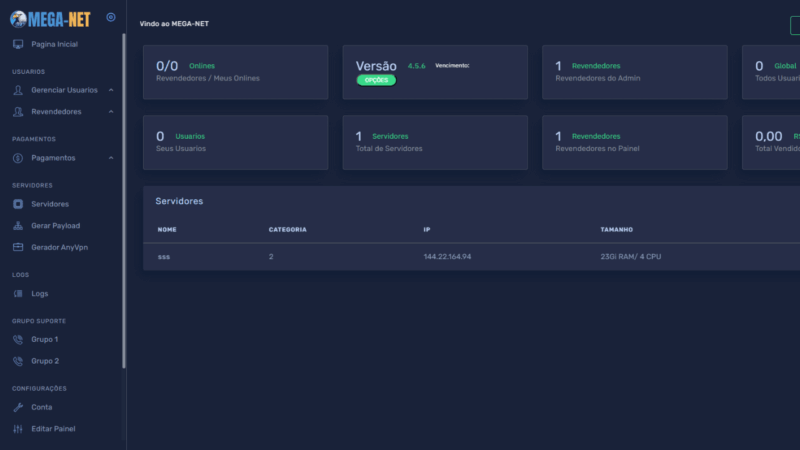Click category value 2 in sss row
The width and height of the screenshot is (800, 450).
click(x=271, y=257)
